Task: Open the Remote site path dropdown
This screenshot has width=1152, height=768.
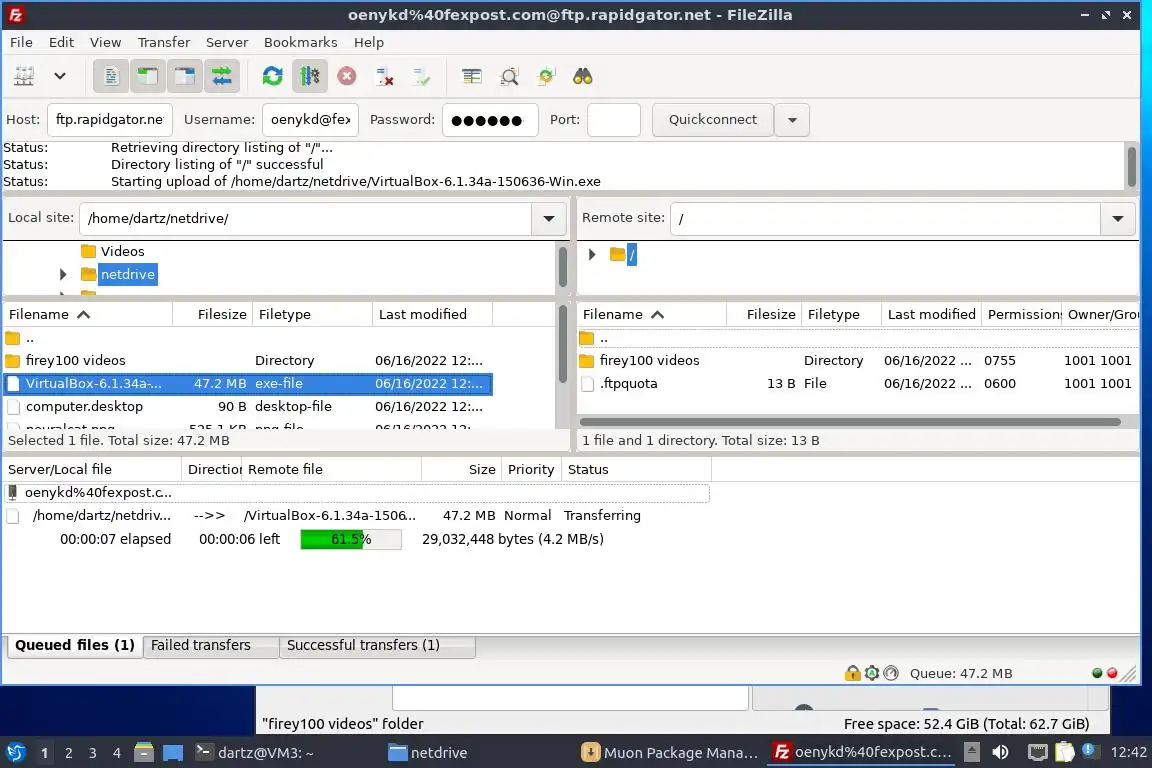Action: coord(1117,218)
